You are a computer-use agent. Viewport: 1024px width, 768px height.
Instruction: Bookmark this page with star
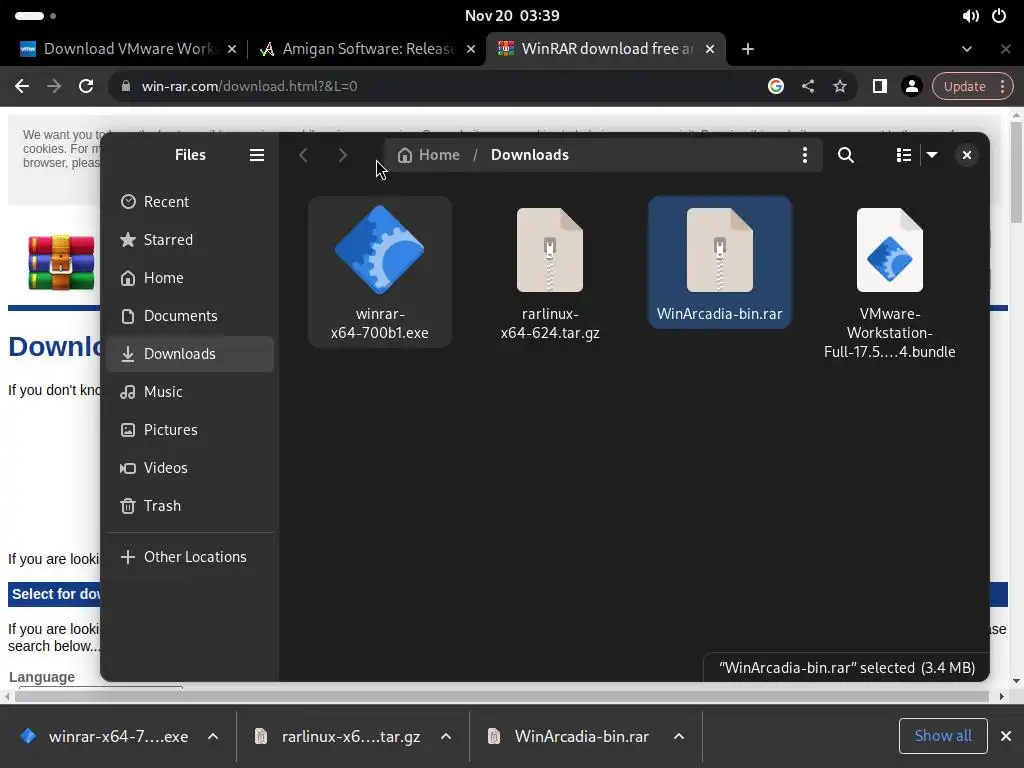(x=840, y=86)
